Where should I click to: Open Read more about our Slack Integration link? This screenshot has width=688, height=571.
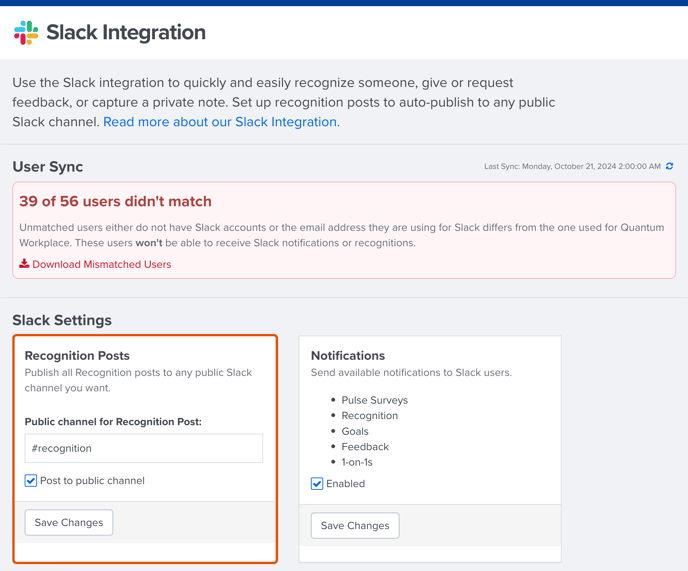221,122
